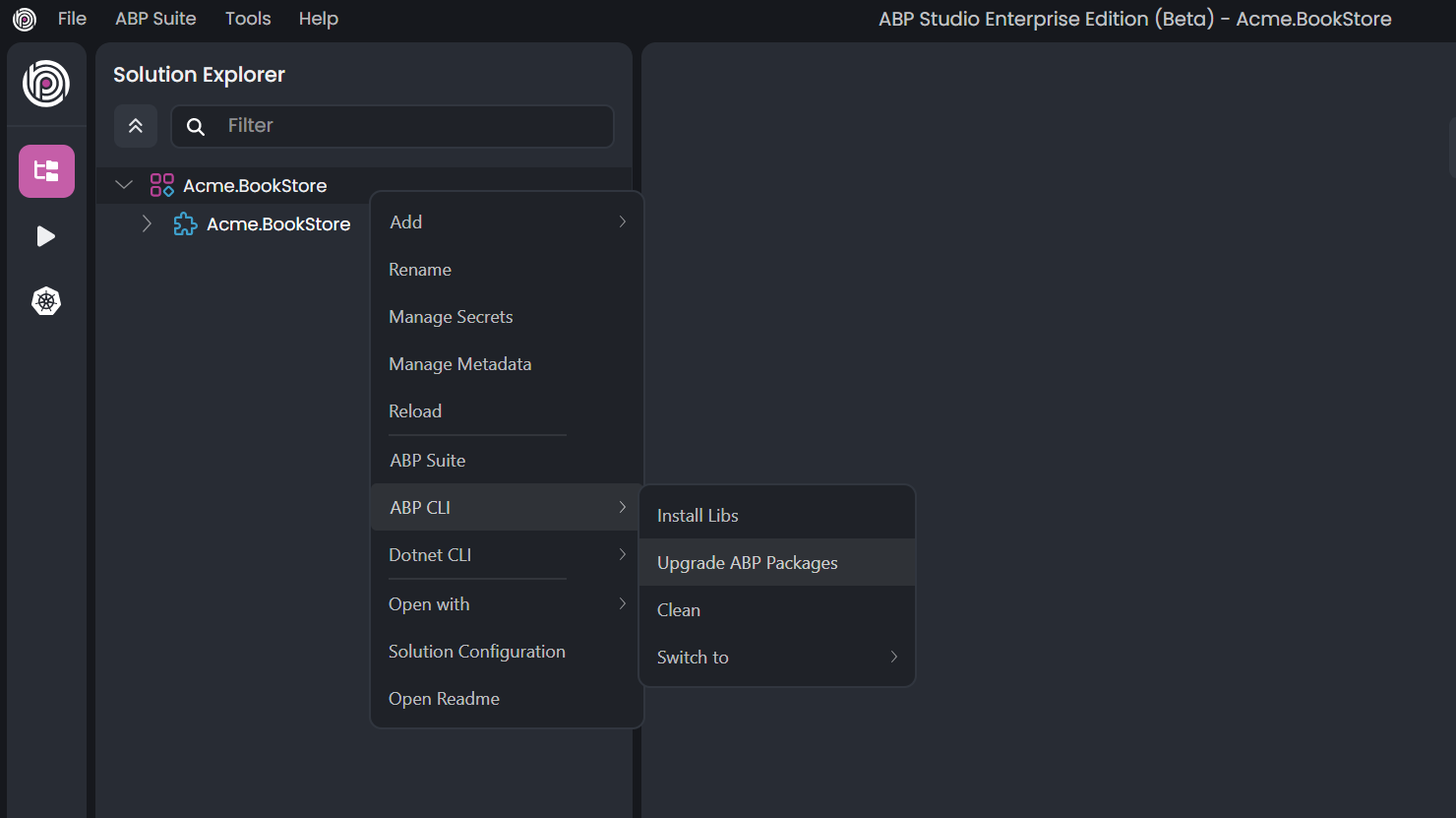Viewport: 1456px width, 818px height.
Task: Click the large ABP logo in sidebar
Action: (x=46, y=84)
